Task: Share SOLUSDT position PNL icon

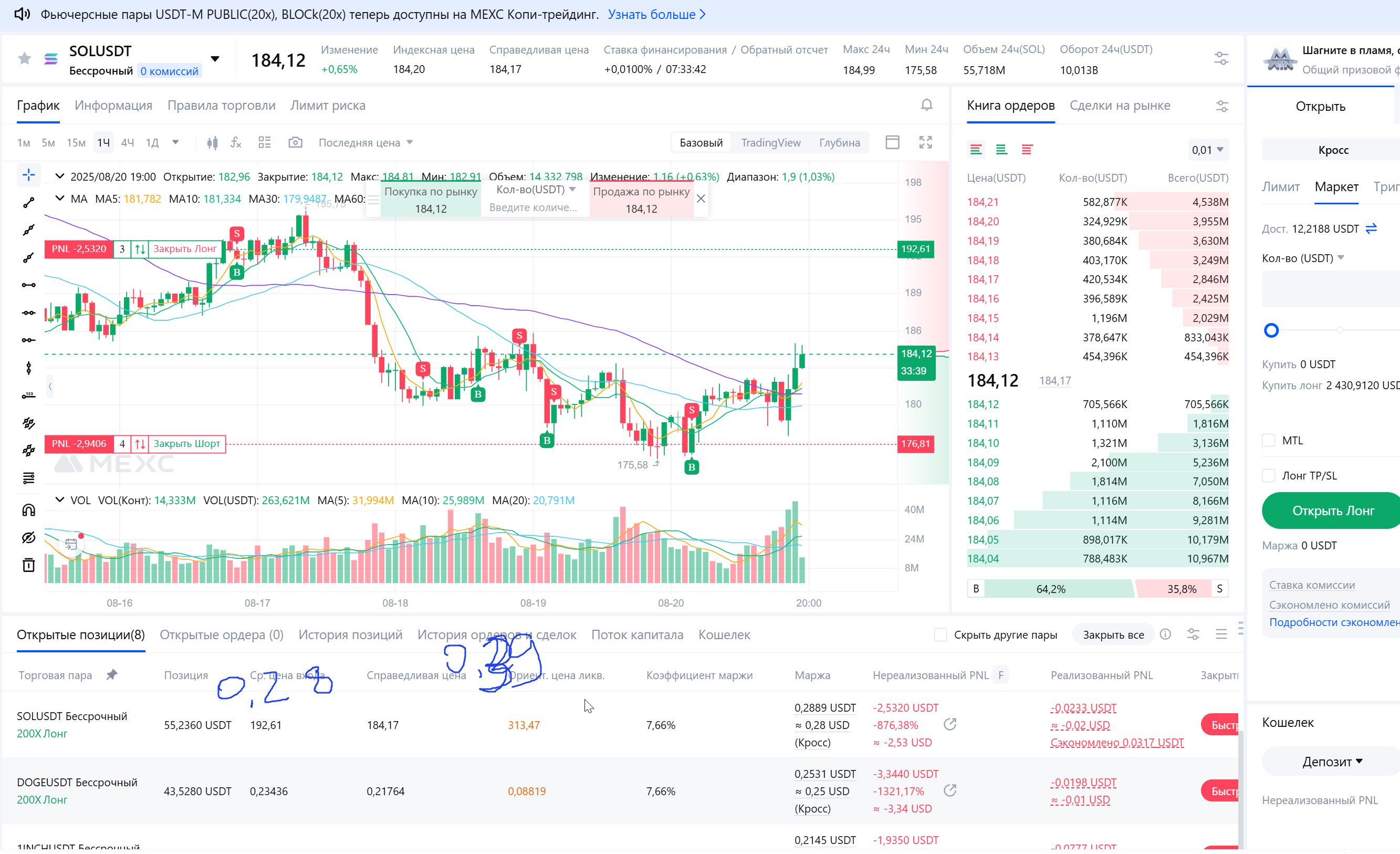Action: pos(950,724)
